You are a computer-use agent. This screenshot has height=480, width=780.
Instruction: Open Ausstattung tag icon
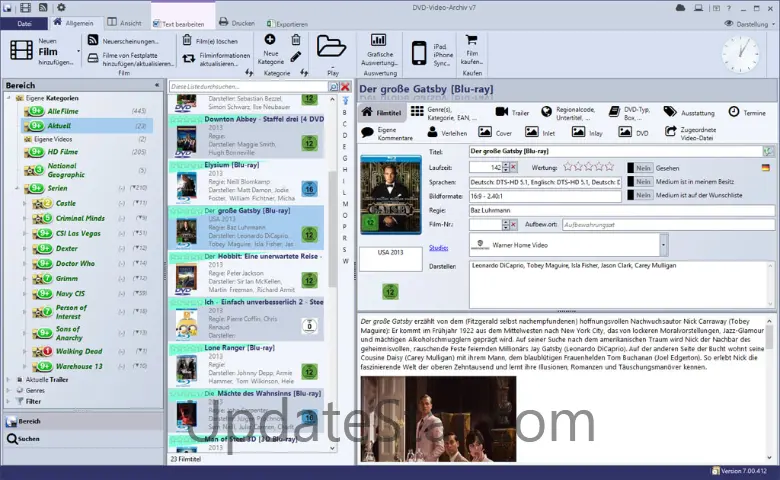point(670,112)
